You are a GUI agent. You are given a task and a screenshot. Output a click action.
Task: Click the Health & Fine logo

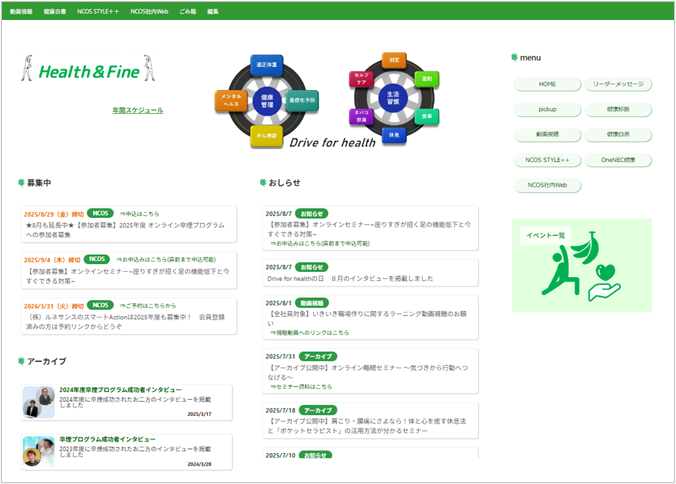90,71
